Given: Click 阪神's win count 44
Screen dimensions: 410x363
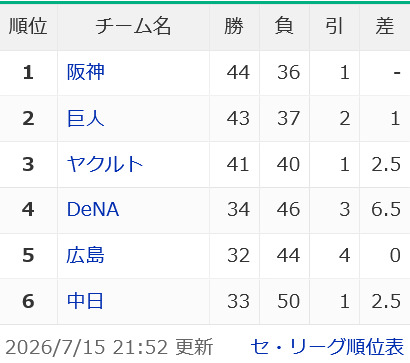Looking at the screenshot, I should click(x=238, y=72).
